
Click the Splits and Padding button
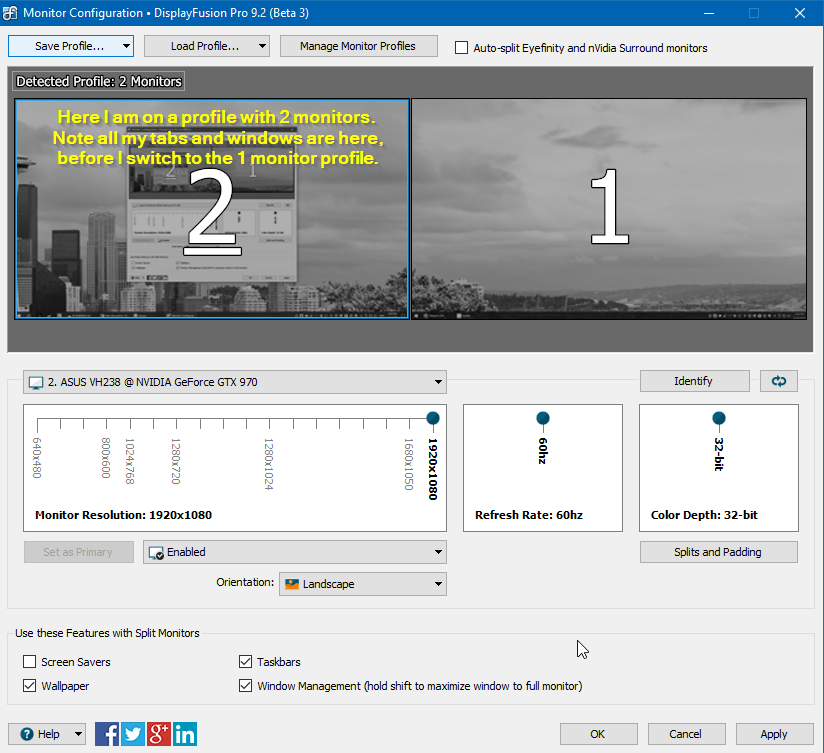718,552
